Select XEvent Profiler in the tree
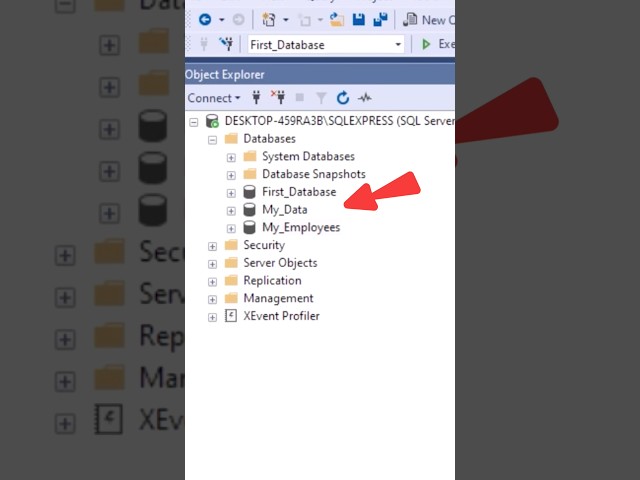640x480 pixels. [281, 316]
